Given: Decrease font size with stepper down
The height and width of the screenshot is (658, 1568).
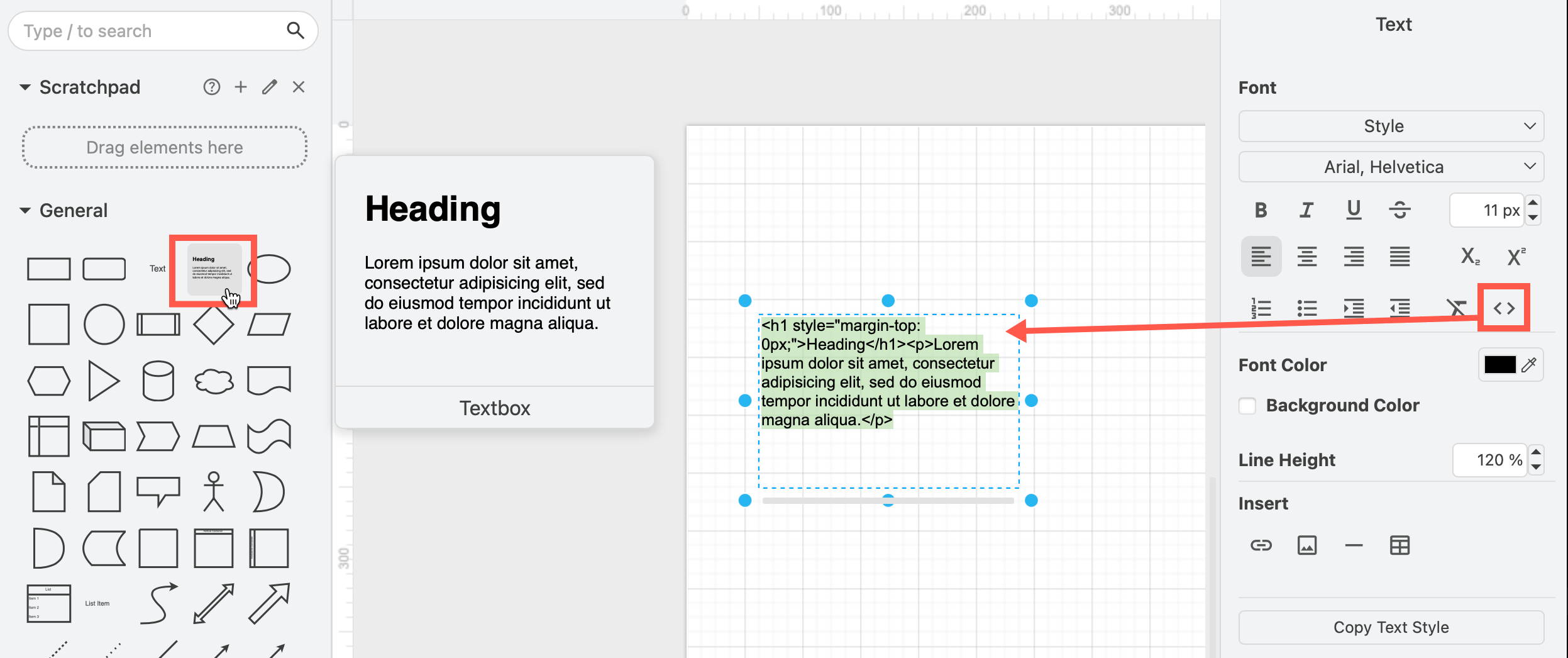Looking at the screenshot, I should pos(1533,218).
